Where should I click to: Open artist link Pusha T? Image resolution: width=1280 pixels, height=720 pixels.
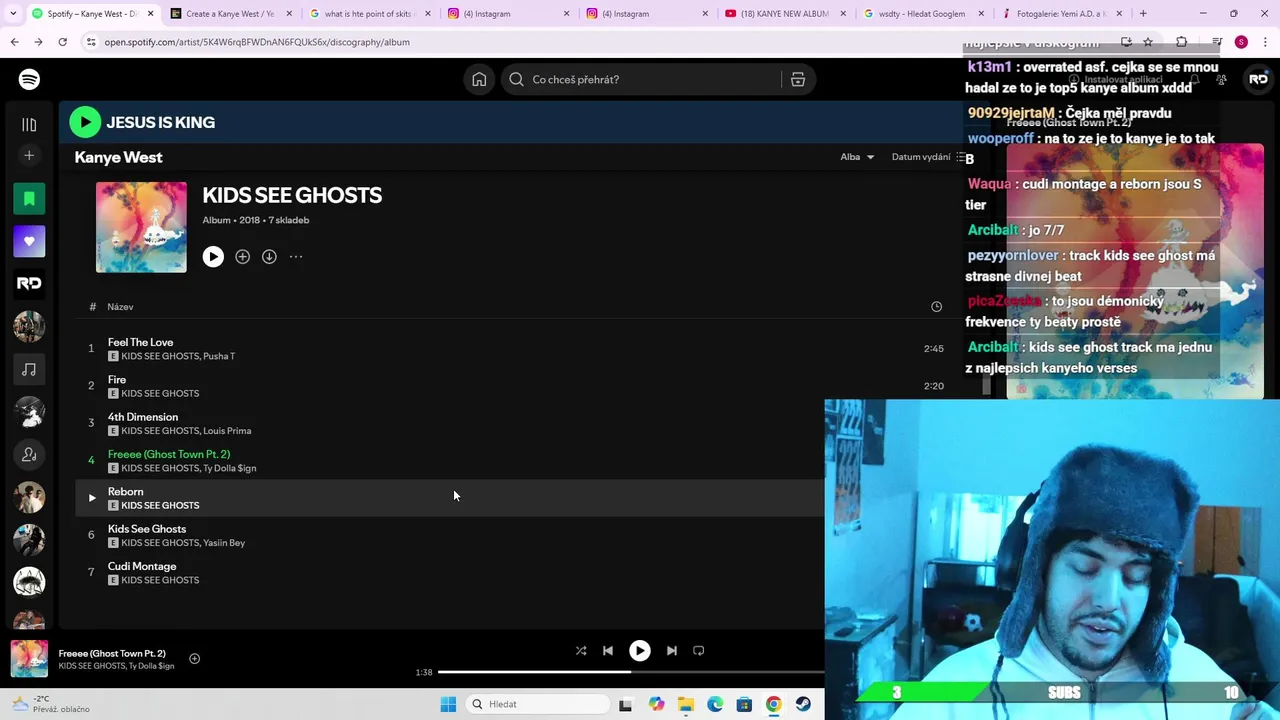(x=219, y=356)
